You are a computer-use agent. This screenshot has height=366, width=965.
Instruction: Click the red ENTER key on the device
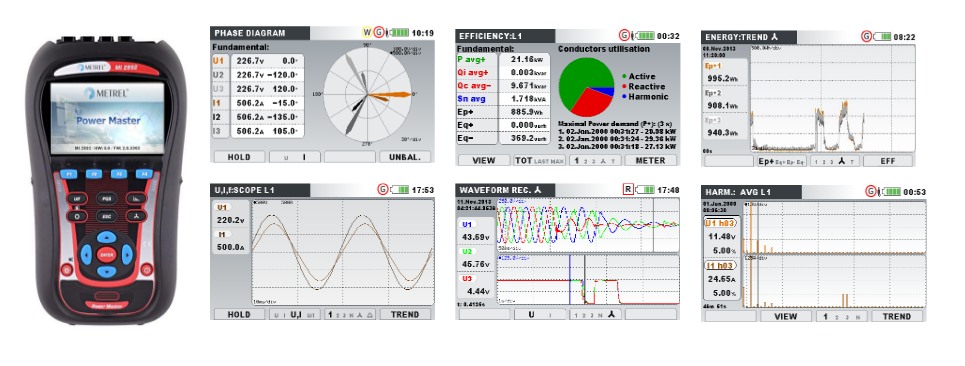107,255
